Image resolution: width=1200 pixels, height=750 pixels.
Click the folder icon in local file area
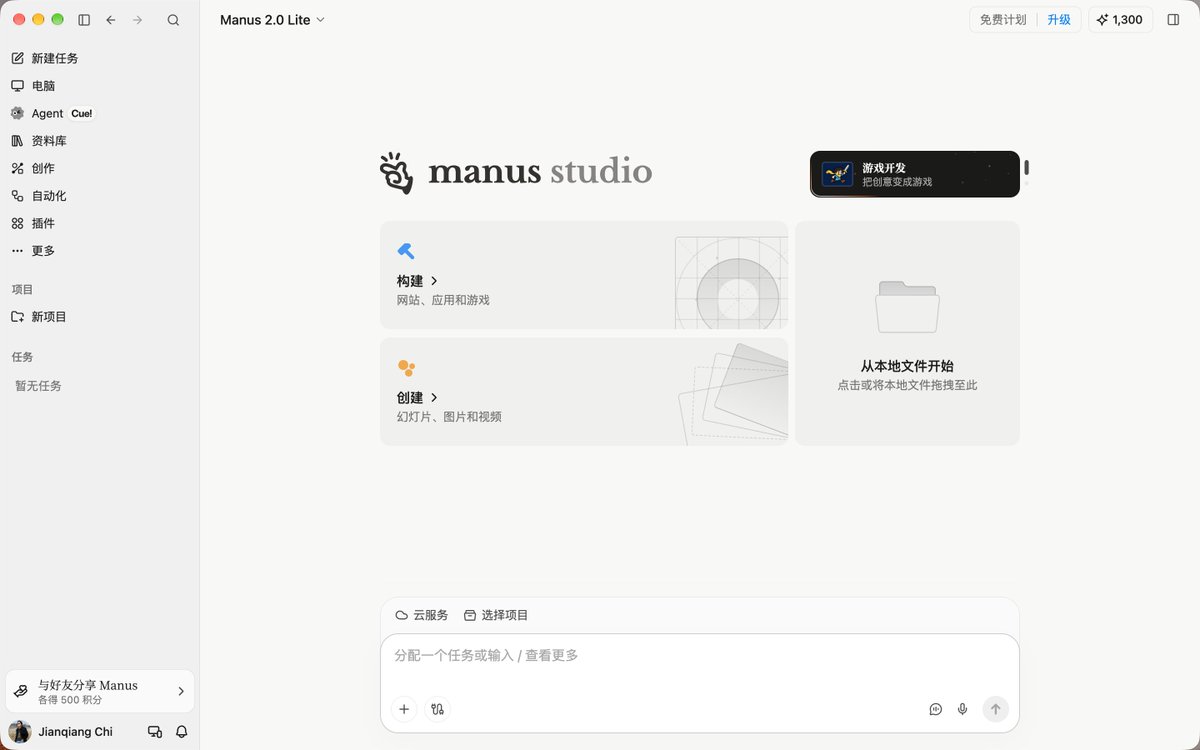click(907, 306)
